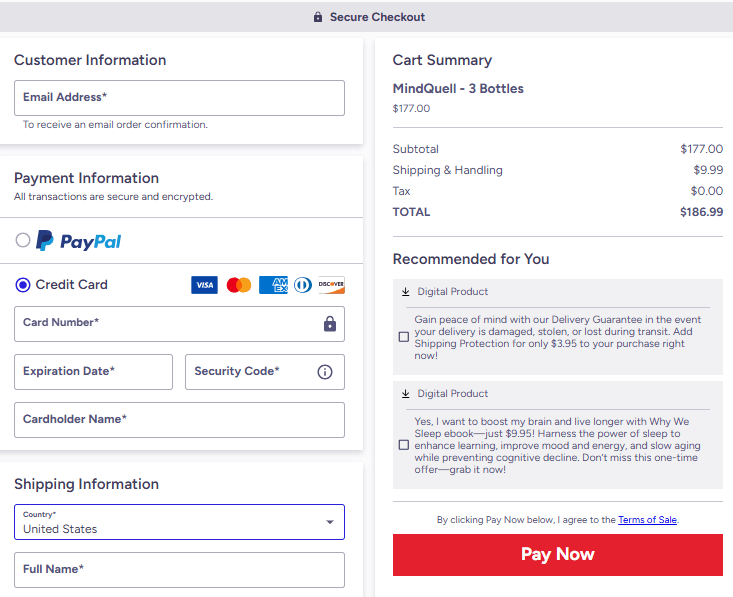Click the padlock icon in Card Number field
Screen dimensions: 733x597
[330, 324]
